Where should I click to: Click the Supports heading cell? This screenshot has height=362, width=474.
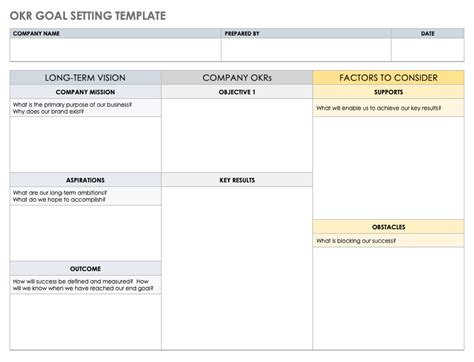tap(388, 92)
